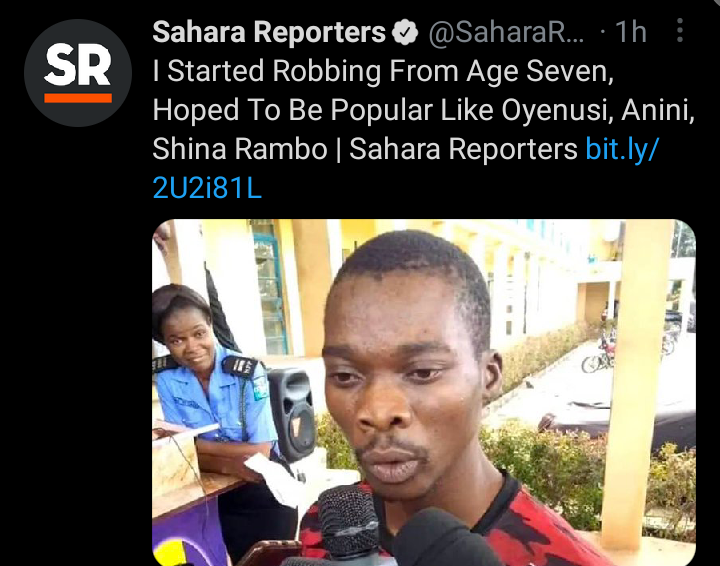Click the verified checkmark badge
The image size is (720, 566).
(x=405, y=32)
